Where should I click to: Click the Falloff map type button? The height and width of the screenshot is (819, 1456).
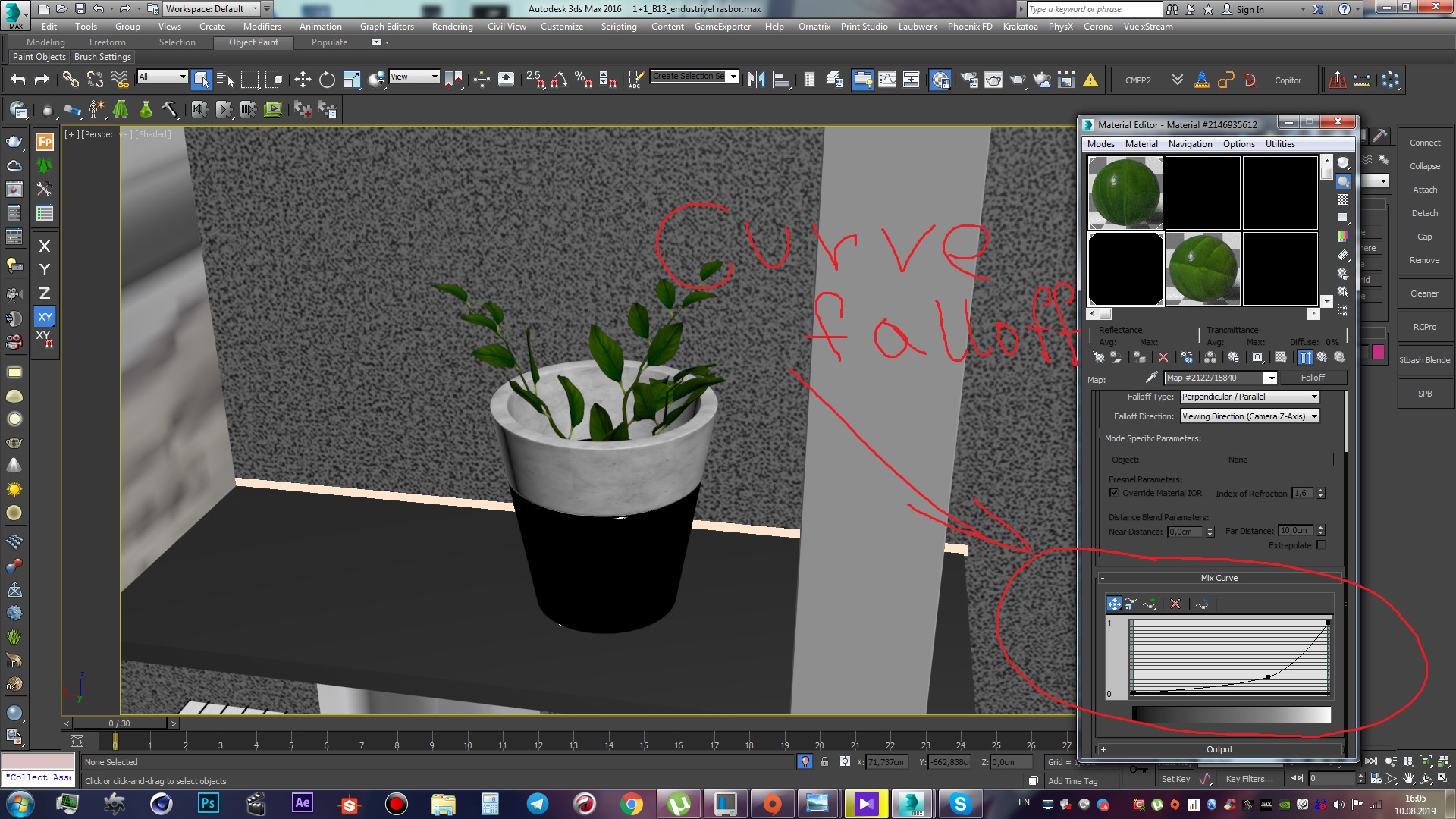(1313, 378)
